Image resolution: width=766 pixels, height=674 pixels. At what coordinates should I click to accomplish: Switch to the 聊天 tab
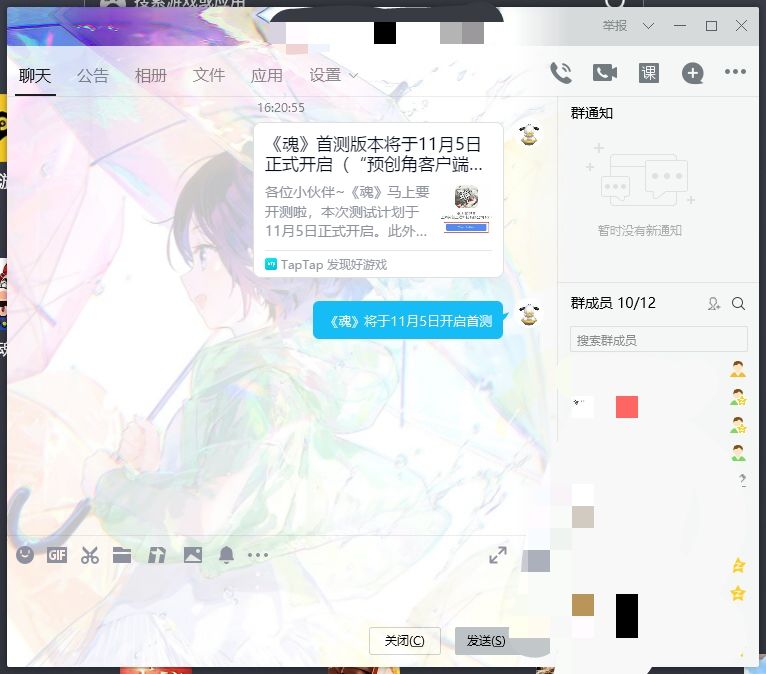pyautogui.click(x=35, y=76)
